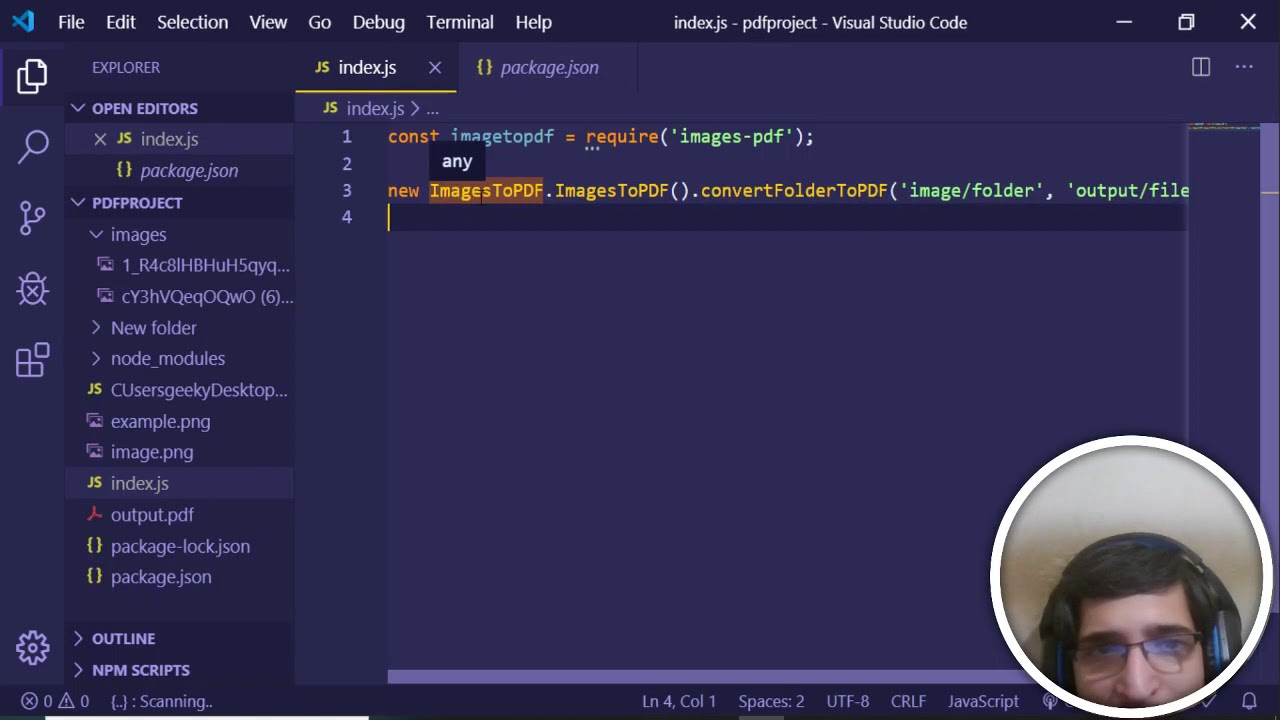The width and height of the screenshot is (1280, 720).
Task: Click the Manage gear icon
Action: click(32, 647)
